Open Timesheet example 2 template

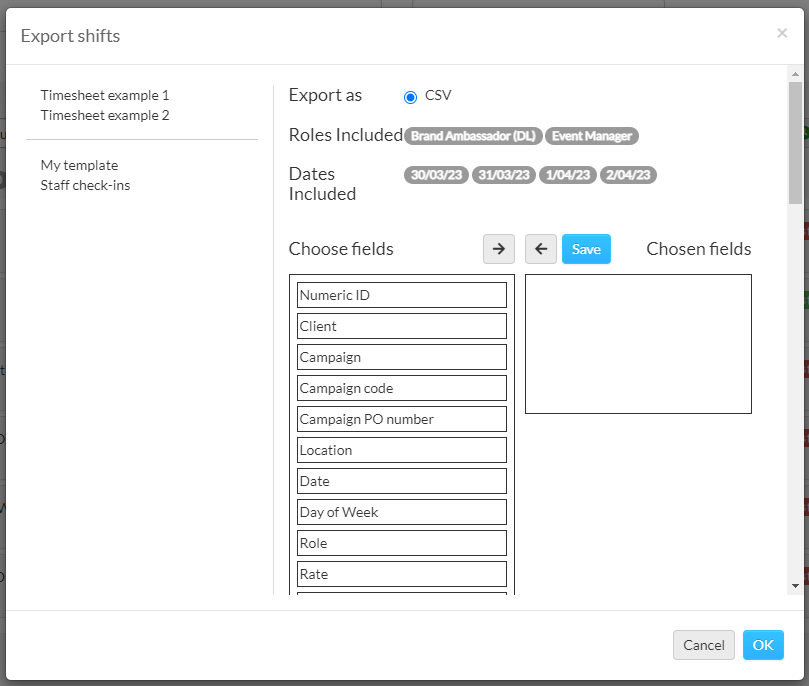point(105,116)
